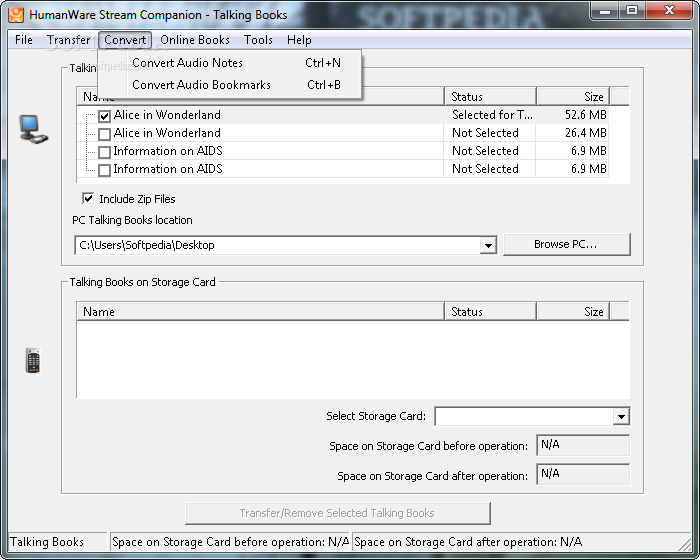Open the Help menu
The height and width of the screenshot is (560, 700).
pyautogui.click(x=299, y=40)
